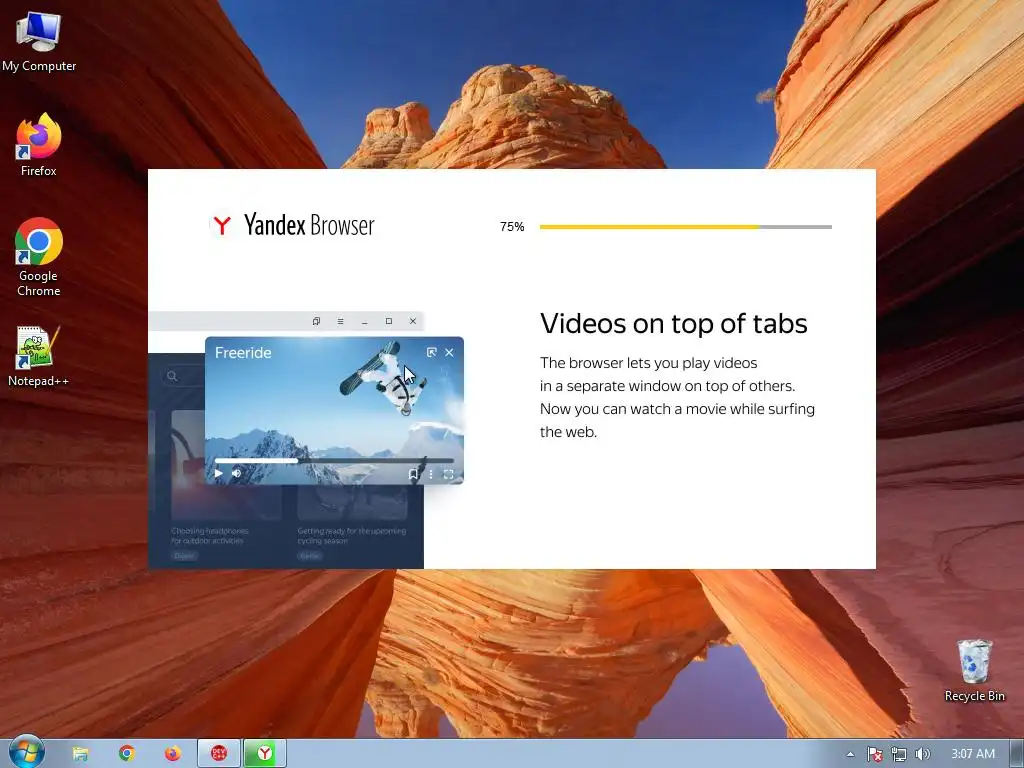Open the Action Center flag icon
The width and height of the screenshot is (1024, 768).
point(874,754)
